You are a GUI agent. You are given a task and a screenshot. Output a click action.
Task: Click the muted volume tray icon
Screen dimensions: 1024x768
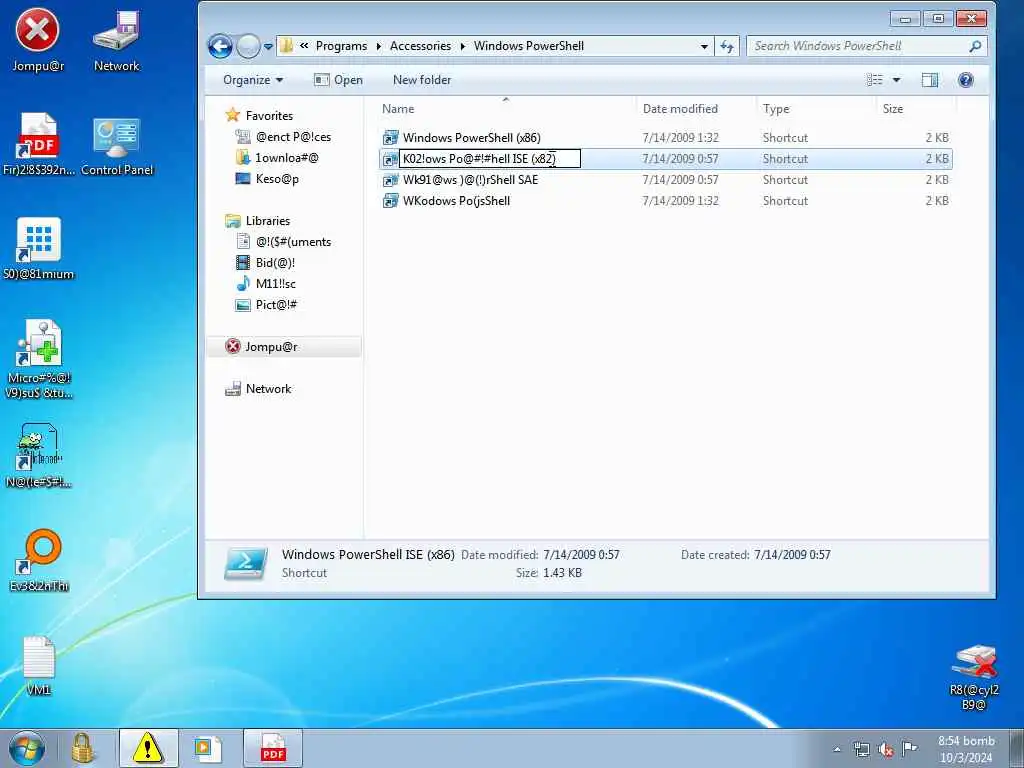886,749
